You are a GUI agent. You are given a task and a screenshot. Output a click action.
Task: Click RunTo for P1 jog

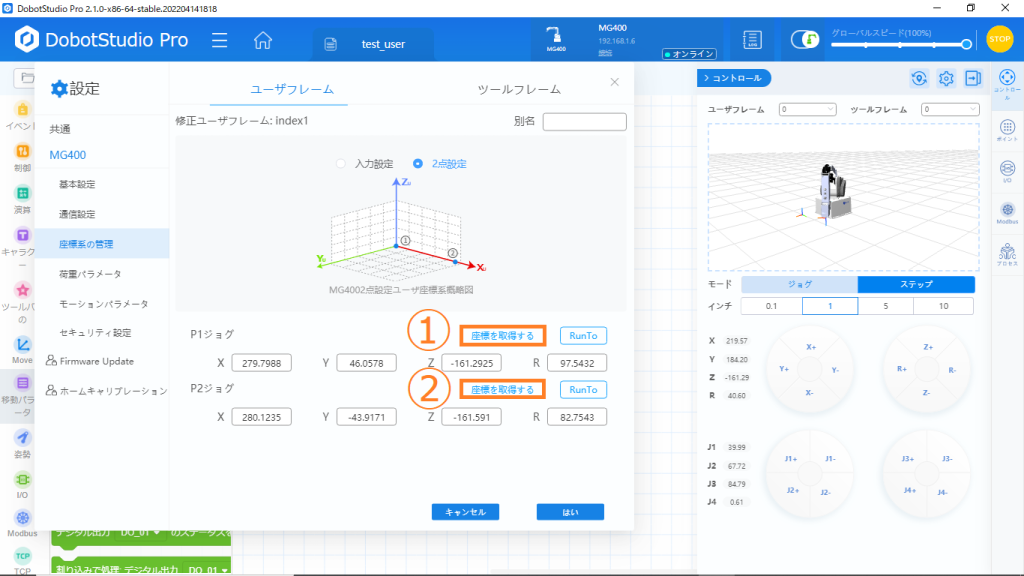point(583,336)
